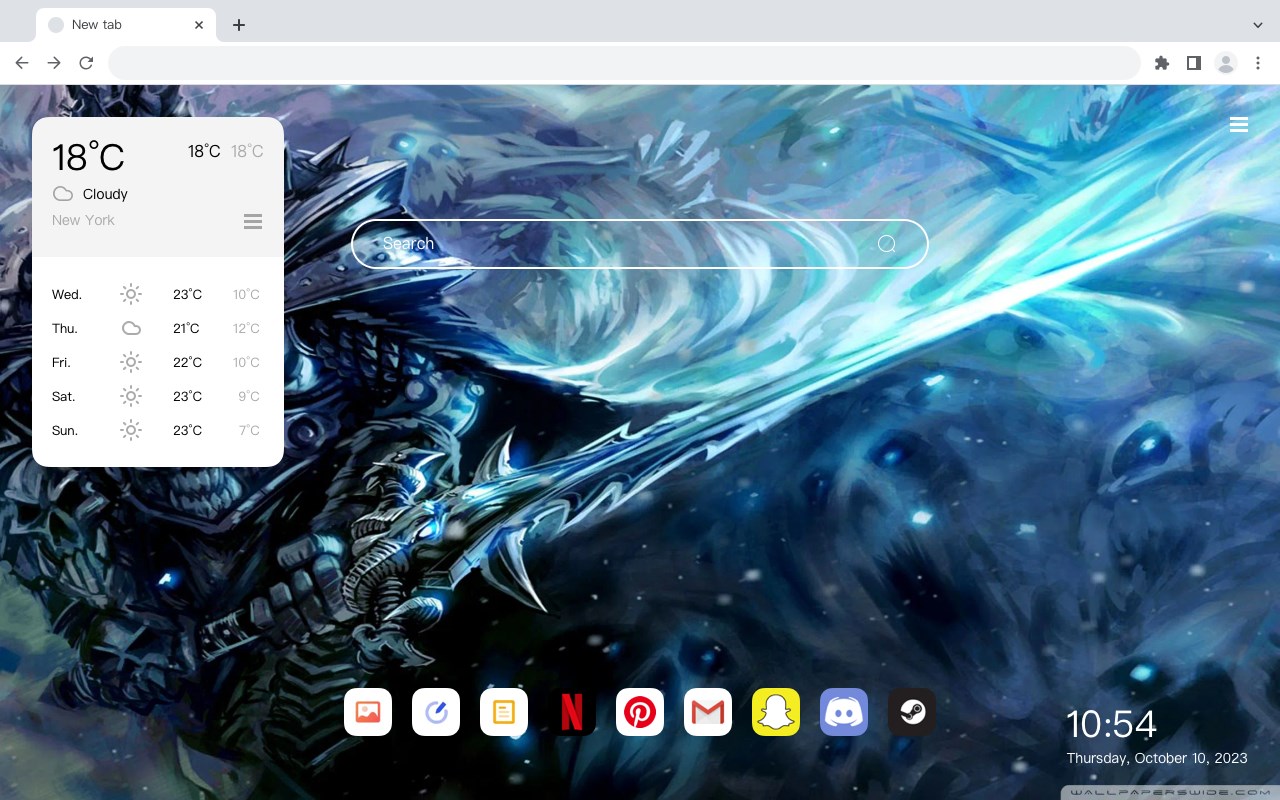1280x800 pixels.
Task: Go back in browser history
Action: coord(22,63)
